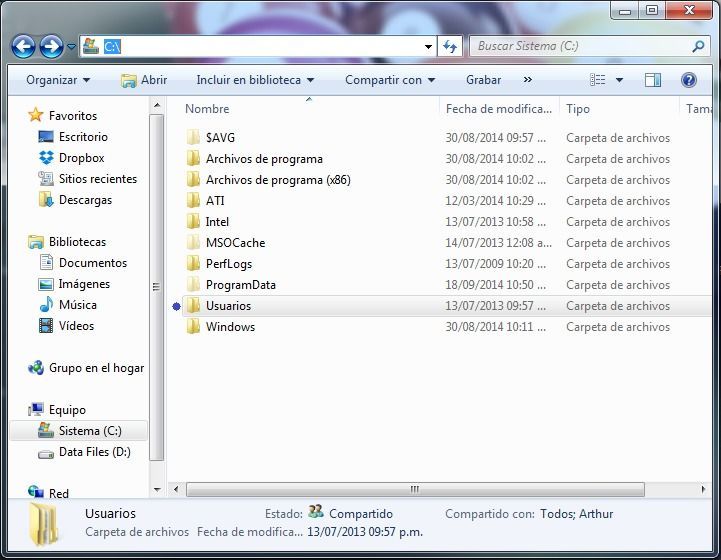Click the change view icon
The width and height of the screenshot is (721, 560).
tap(598, 80)
